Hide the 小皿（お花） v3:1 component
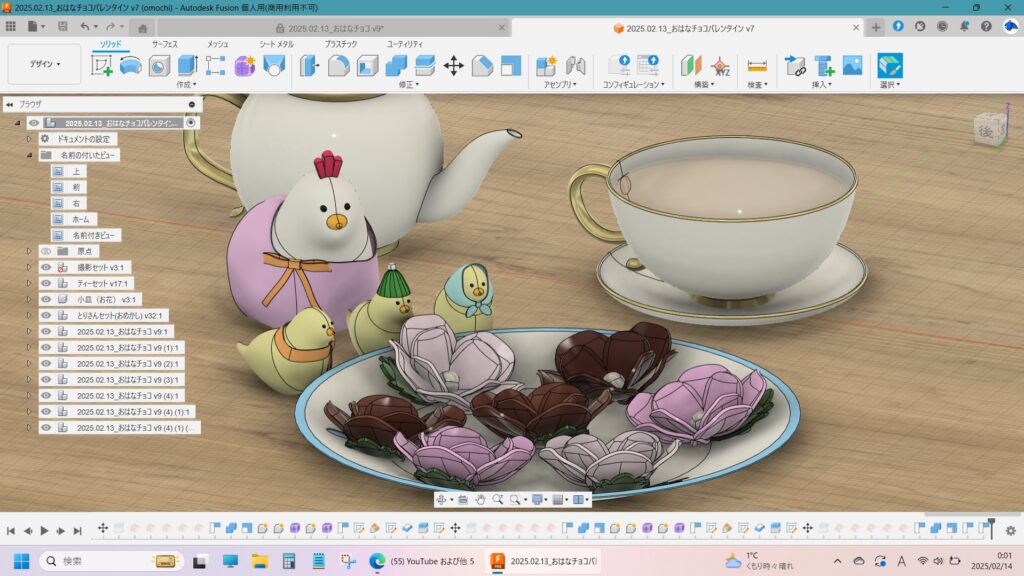Screen dimensions: 1024x576 (46, 299)
